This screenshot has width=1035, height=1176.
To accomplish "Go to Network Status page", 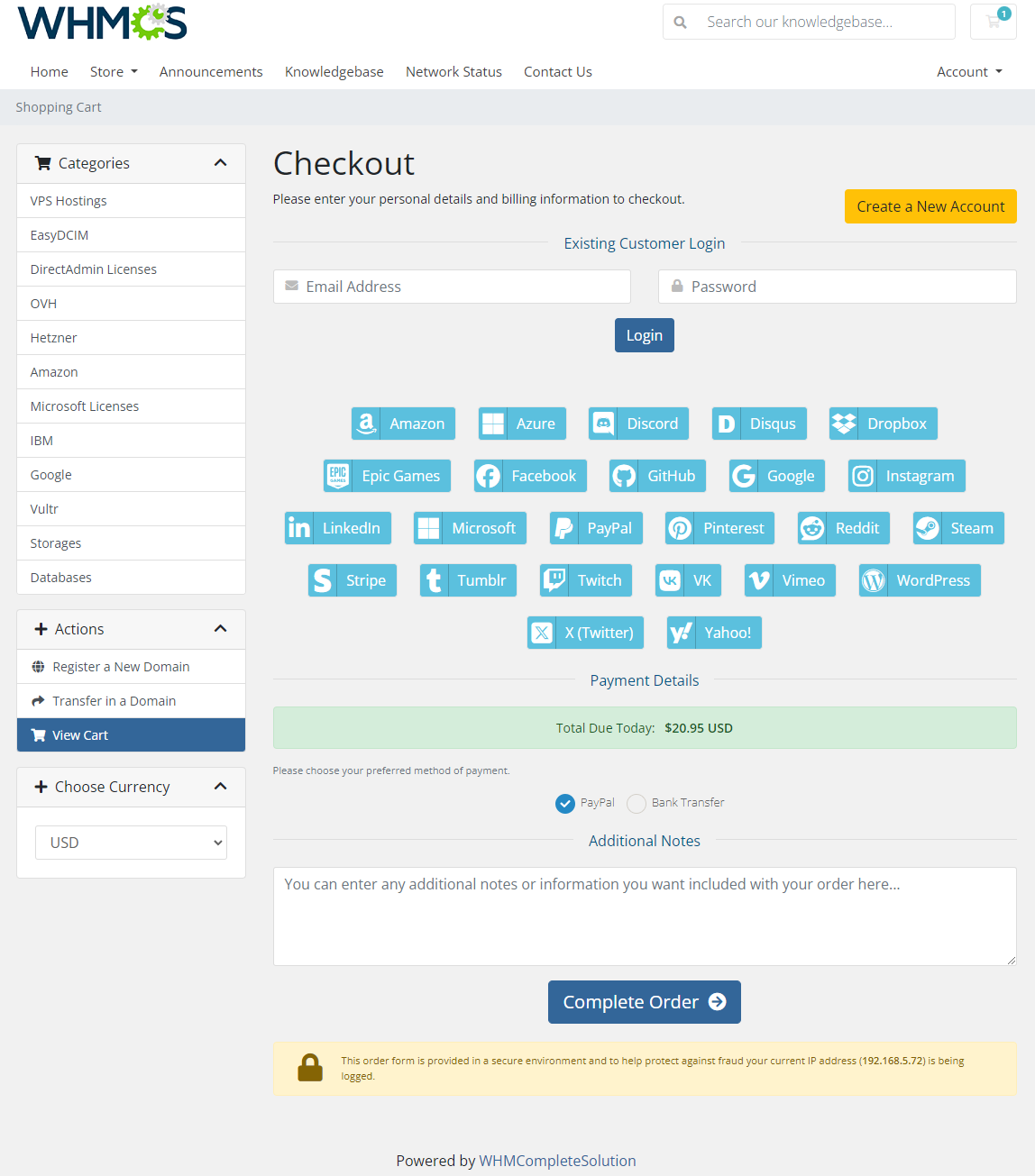I will click(x=453, y=71).
